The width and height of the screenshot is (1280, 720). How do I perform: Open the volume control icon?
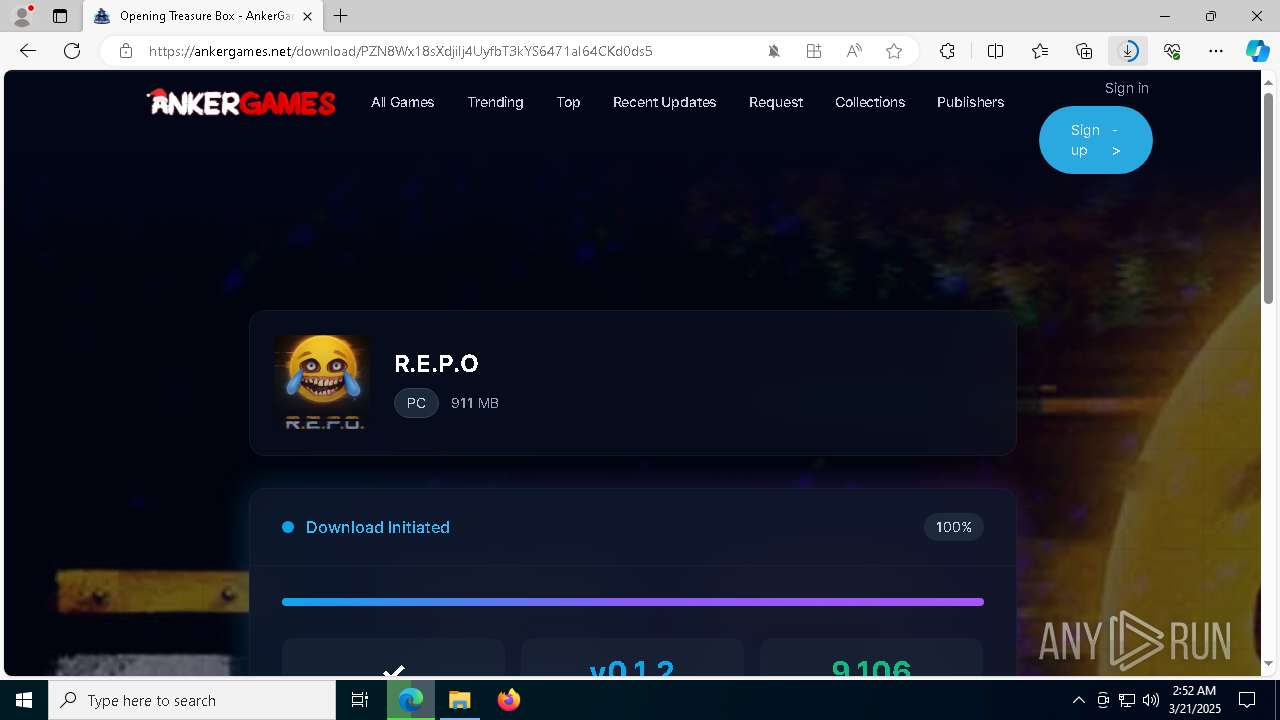[1150, 700]
